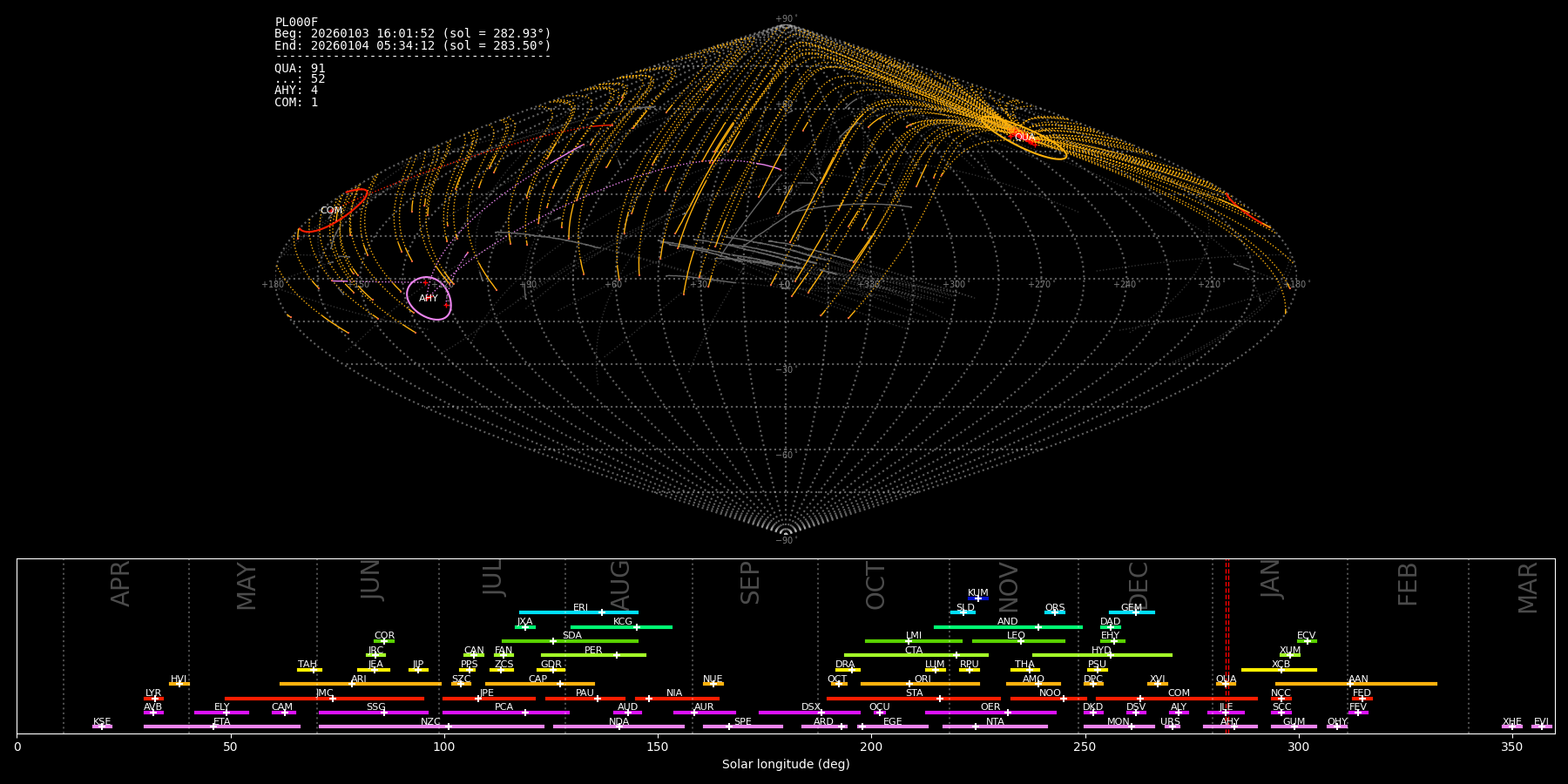Select the GEM shower bar in timeline
Viewport: 1568px width, 784px height.
[1132, 612]
